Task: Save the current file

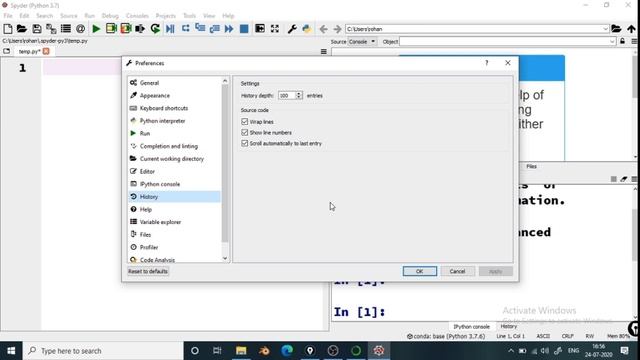Action: point(37,29)
